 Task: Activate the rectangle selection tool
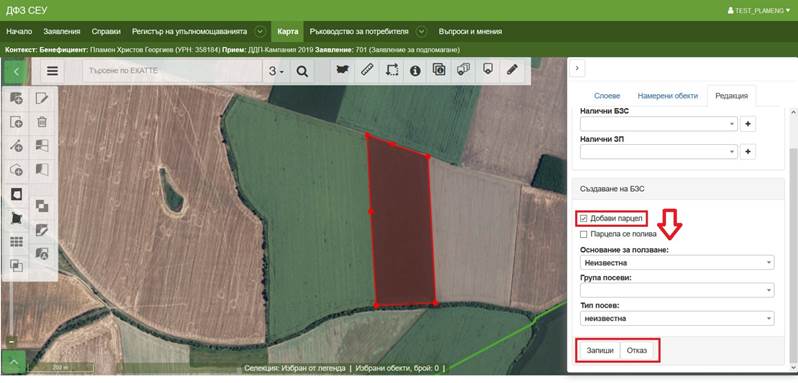(x=391, y=70)
